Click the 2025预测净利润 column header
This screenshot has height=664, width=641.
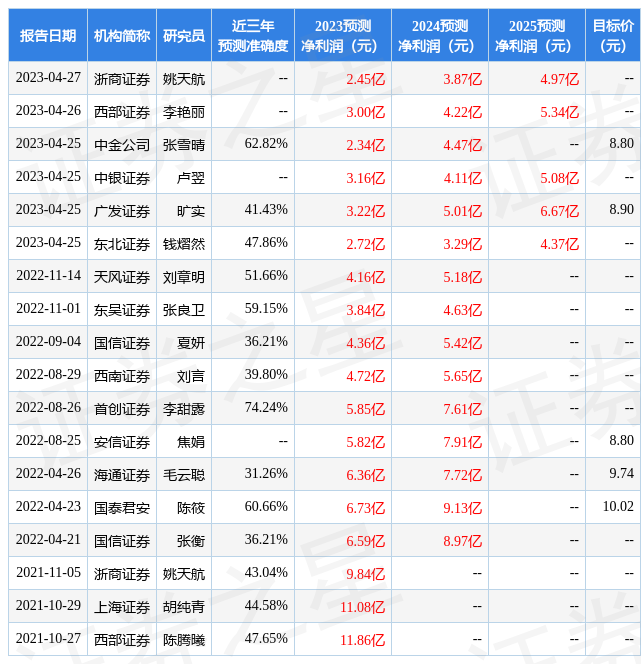(x=537, y=36)
